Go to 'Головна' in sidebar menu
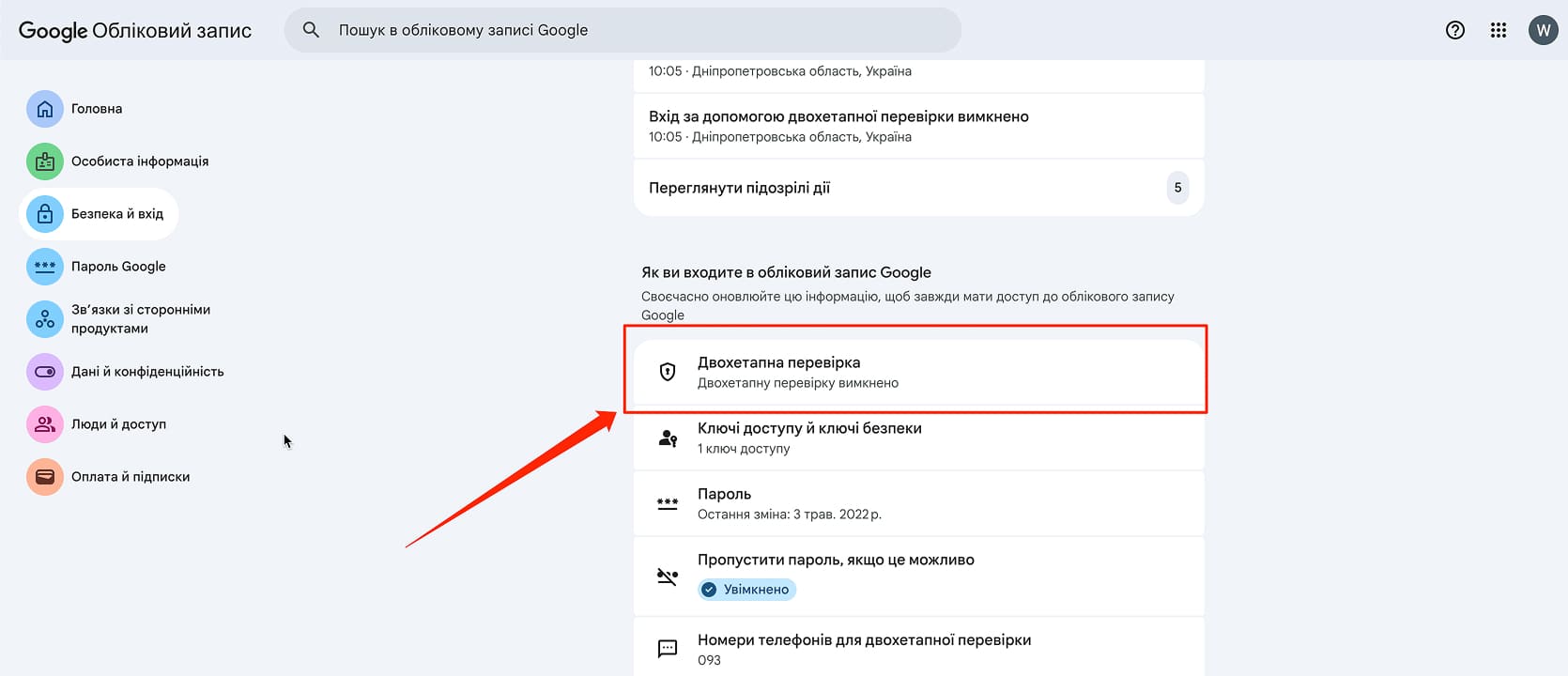Image resolution: width=1568 pixels, height=676 pixels. pos(97,109)
